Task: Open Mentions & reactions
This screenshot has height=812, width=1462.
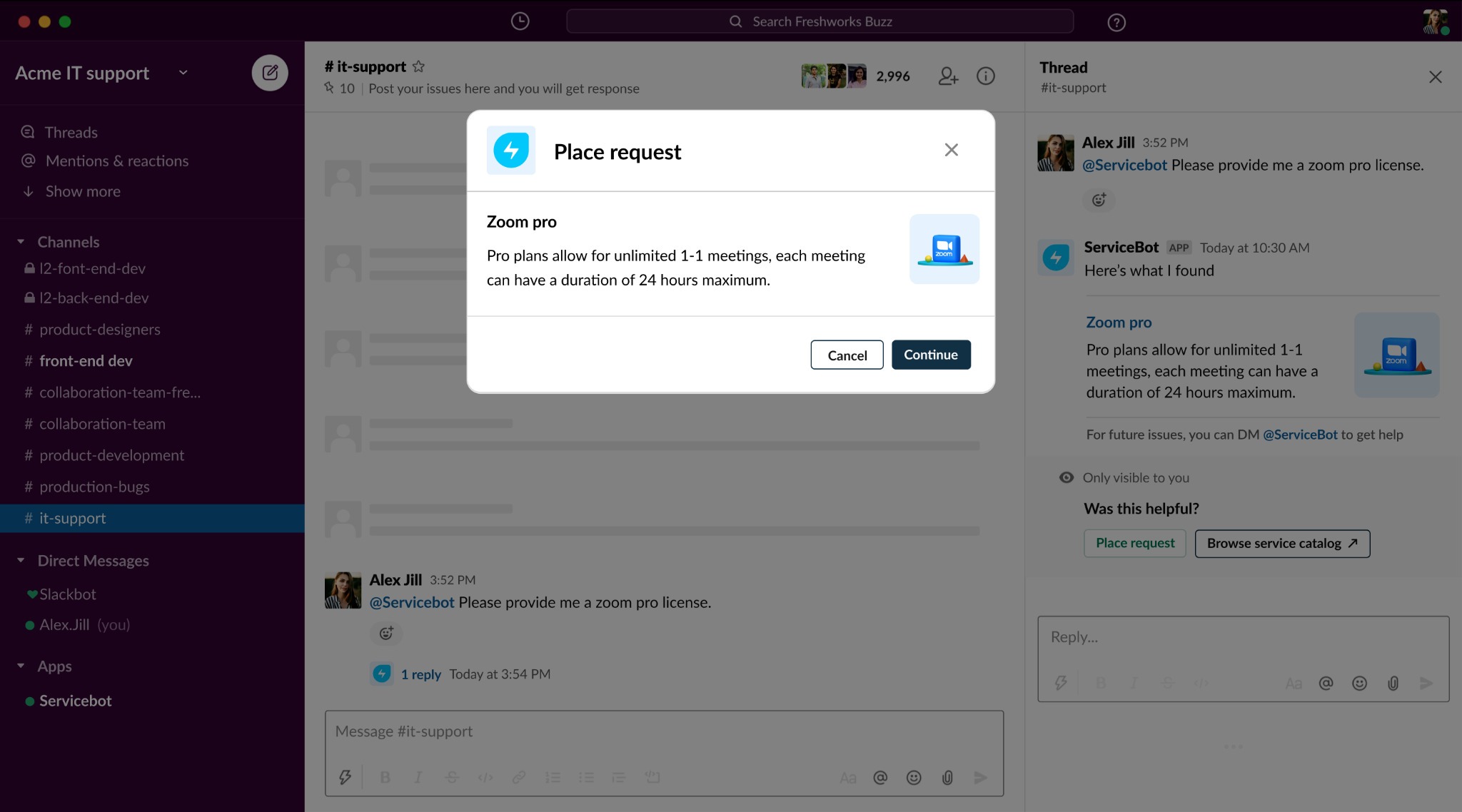Action: point(116,161)
